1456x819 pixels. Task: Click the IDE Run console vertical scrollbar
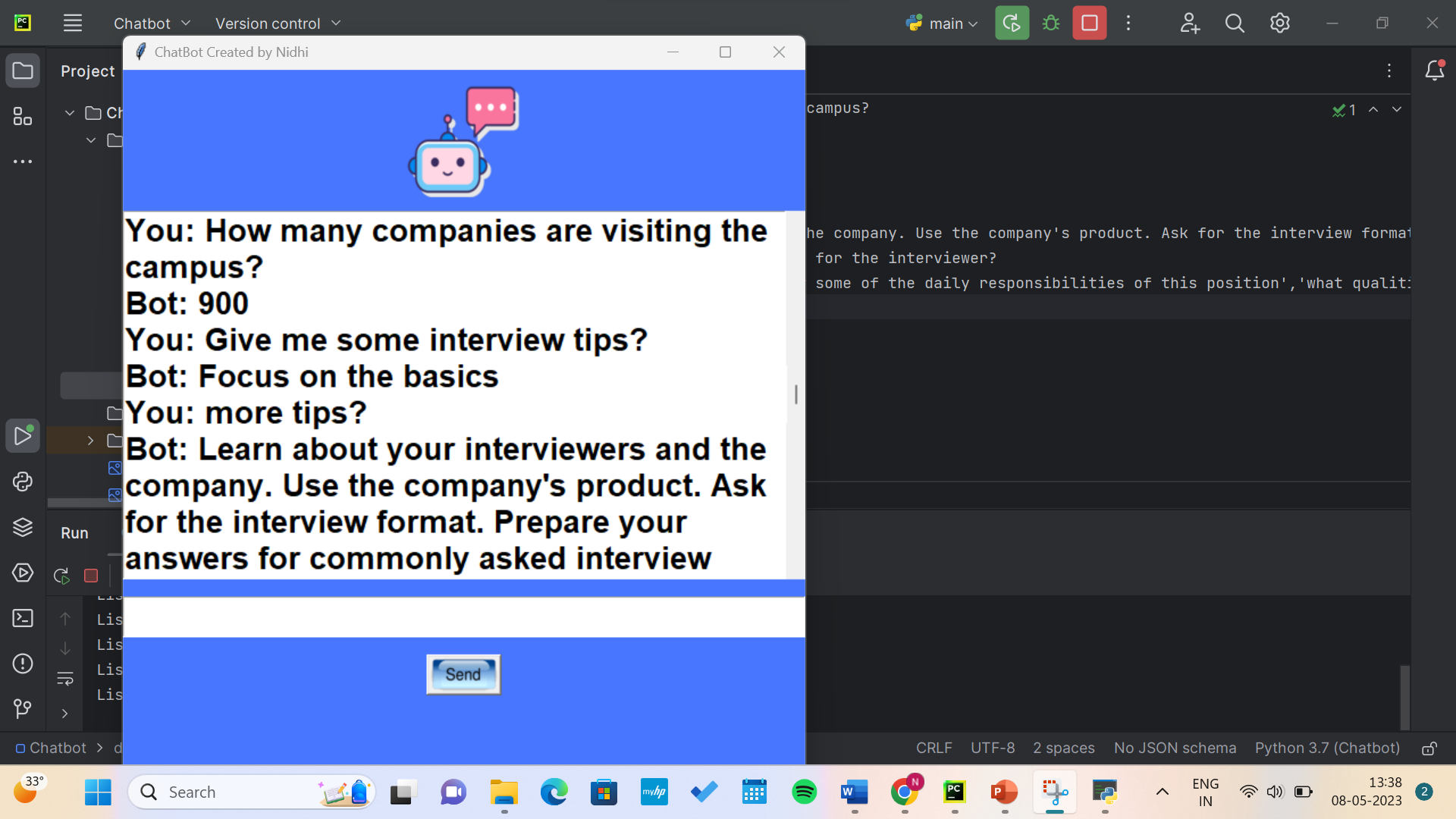point(1404,698)
